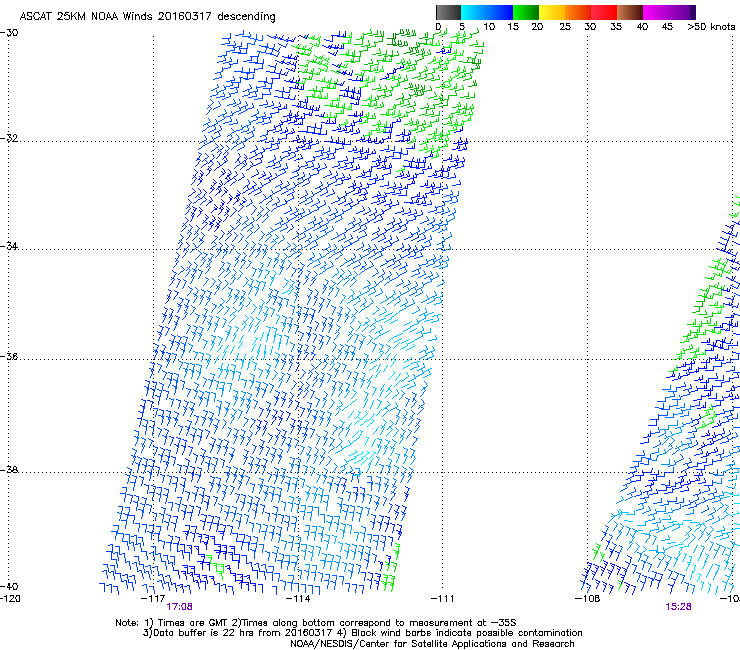Click the green 15-20 knots legend swatch
This screenshot has width=740, height=650.
click(x=526, y=12)
